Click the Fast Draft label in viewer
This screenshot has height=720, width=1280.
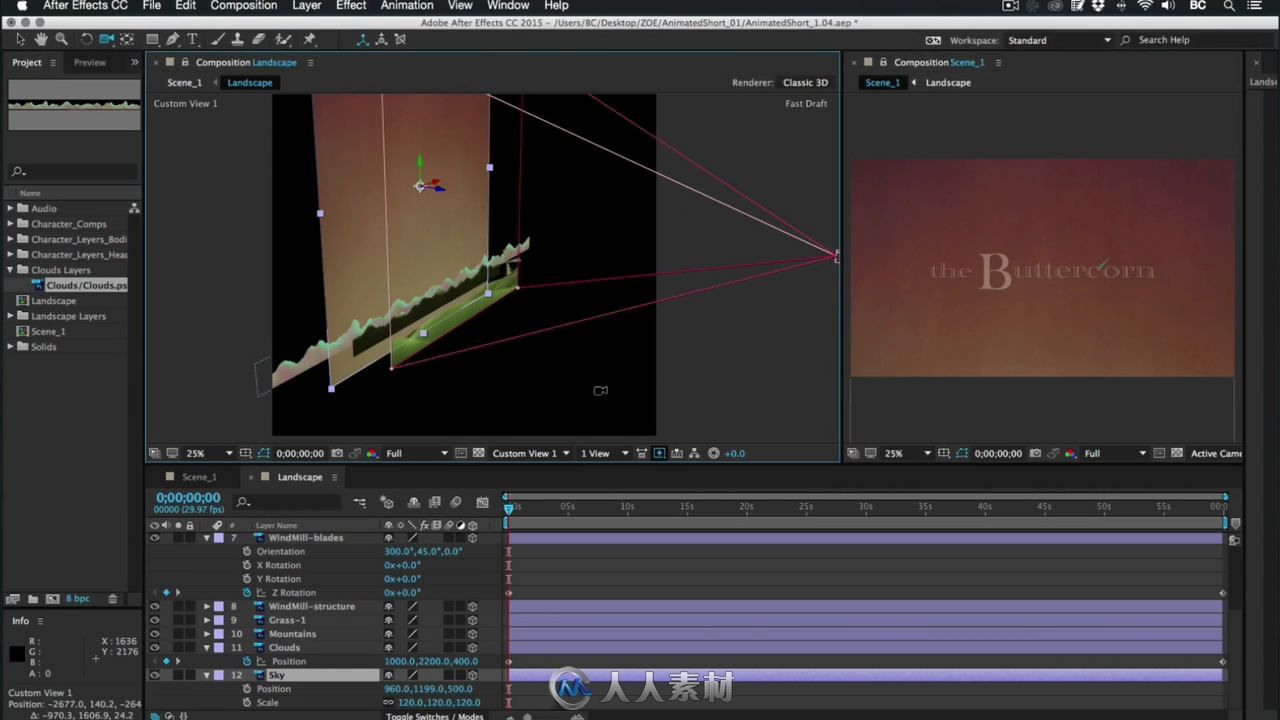[806, 104]
